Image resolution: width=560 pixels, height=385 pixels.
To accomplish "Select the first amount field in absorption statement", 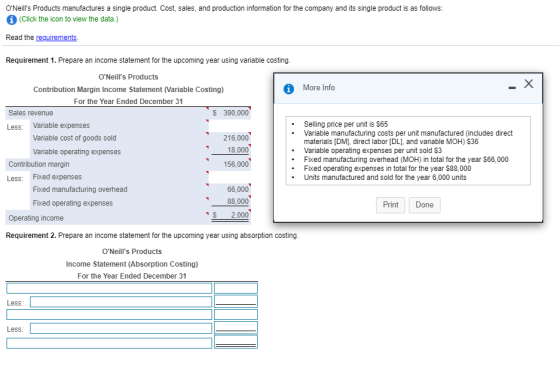I will click(x=236, y=288).
